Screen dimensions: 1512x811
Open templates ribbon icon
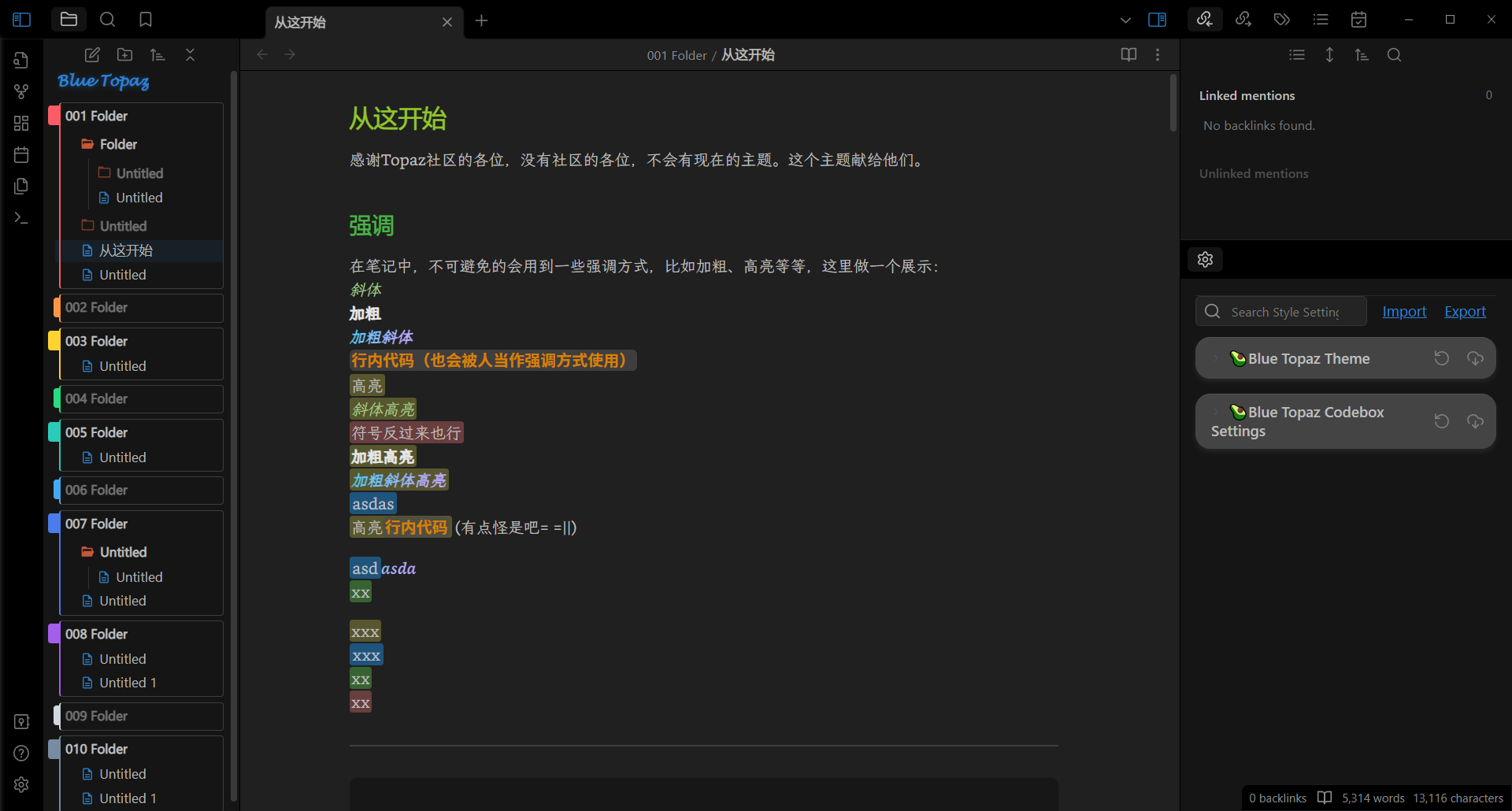[21, 186]
